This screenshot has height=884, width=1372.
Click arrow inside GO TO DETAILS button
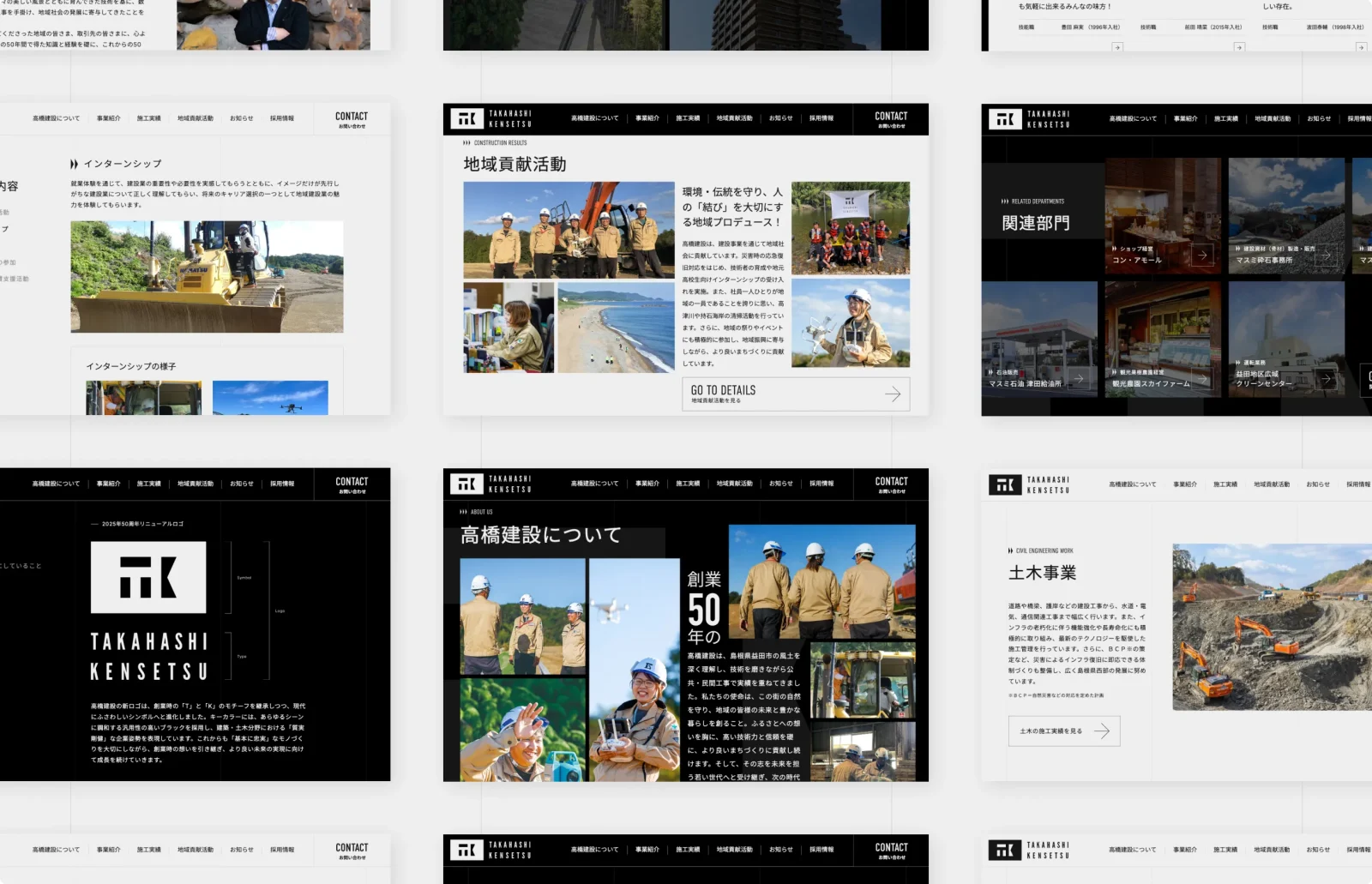coord(893,394)
